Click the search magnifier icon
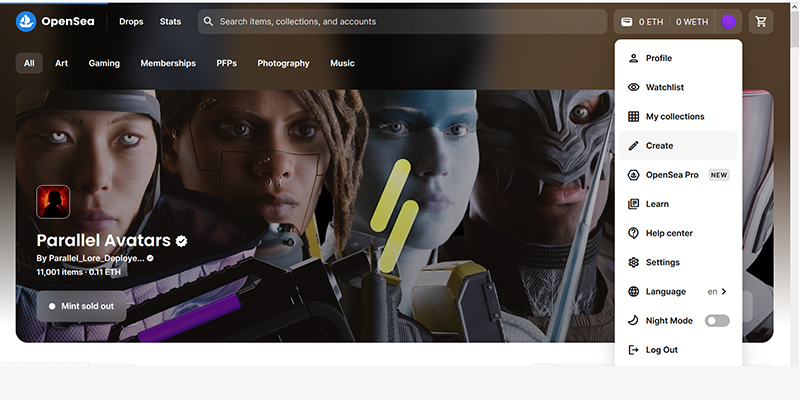This screenshot has width=800, height=400. [208, 21]
